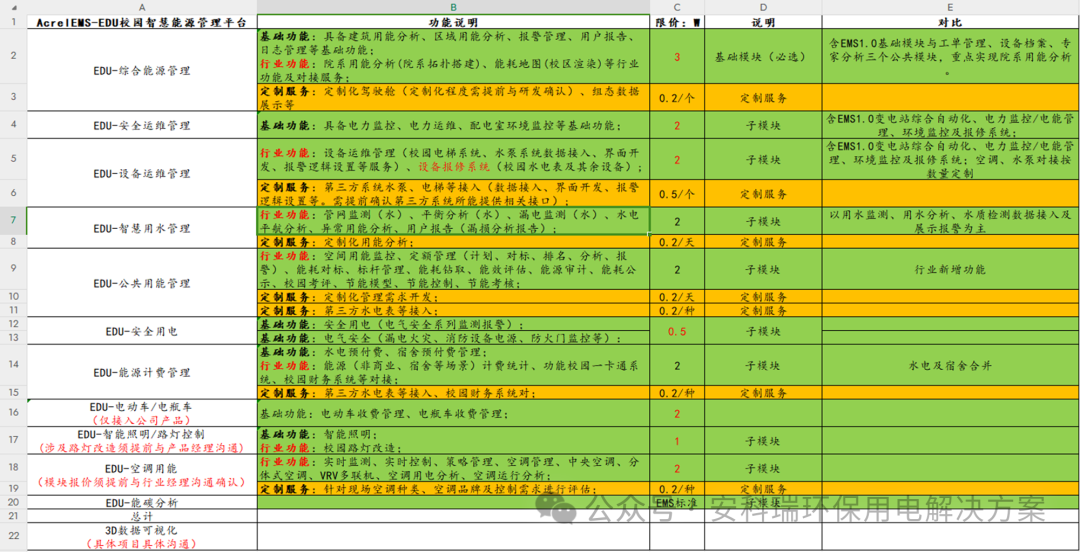Select column C header
This screenshot has height=552, width=1080.
tap(677, 6)
